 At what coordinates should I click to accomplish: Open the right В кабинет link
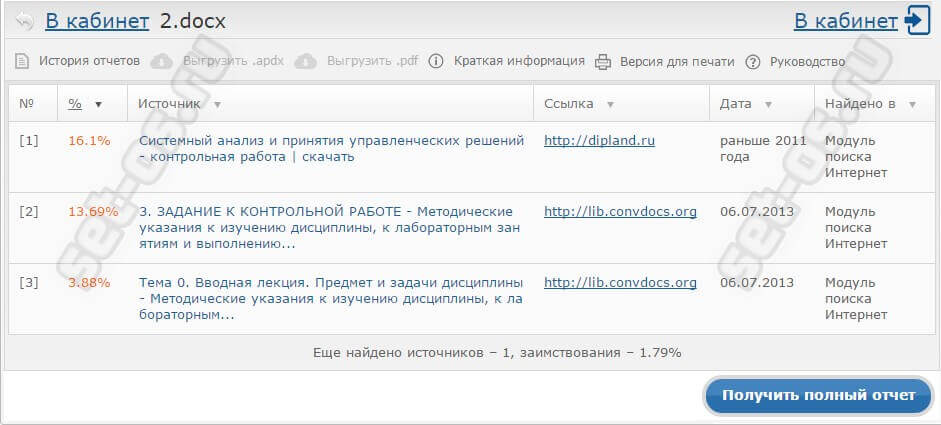[846, 22]
